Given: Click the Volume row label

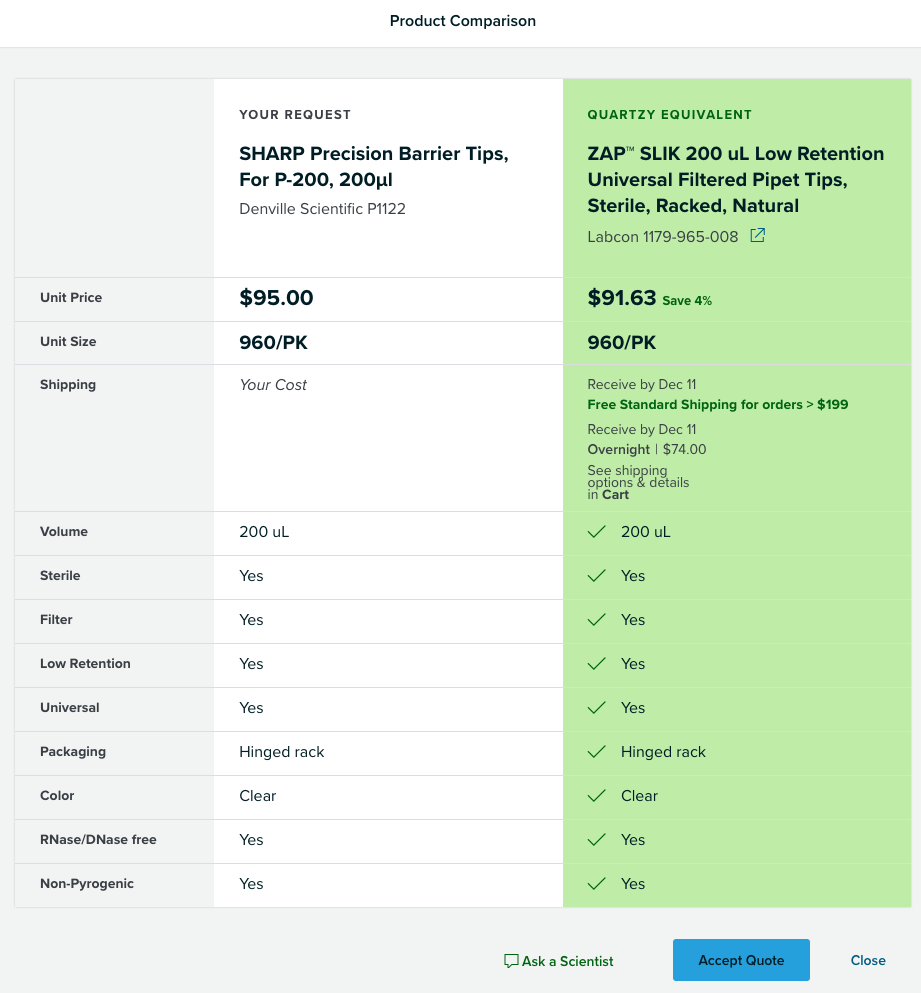Looking at the screenshot, I should pos(64,531).
